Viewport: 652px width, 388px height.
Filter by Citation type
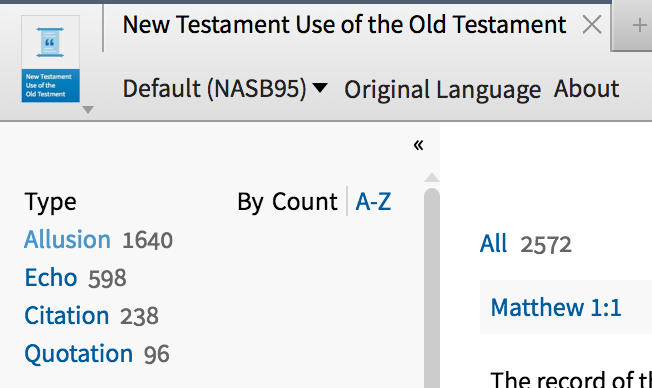[x=67, y=315]
